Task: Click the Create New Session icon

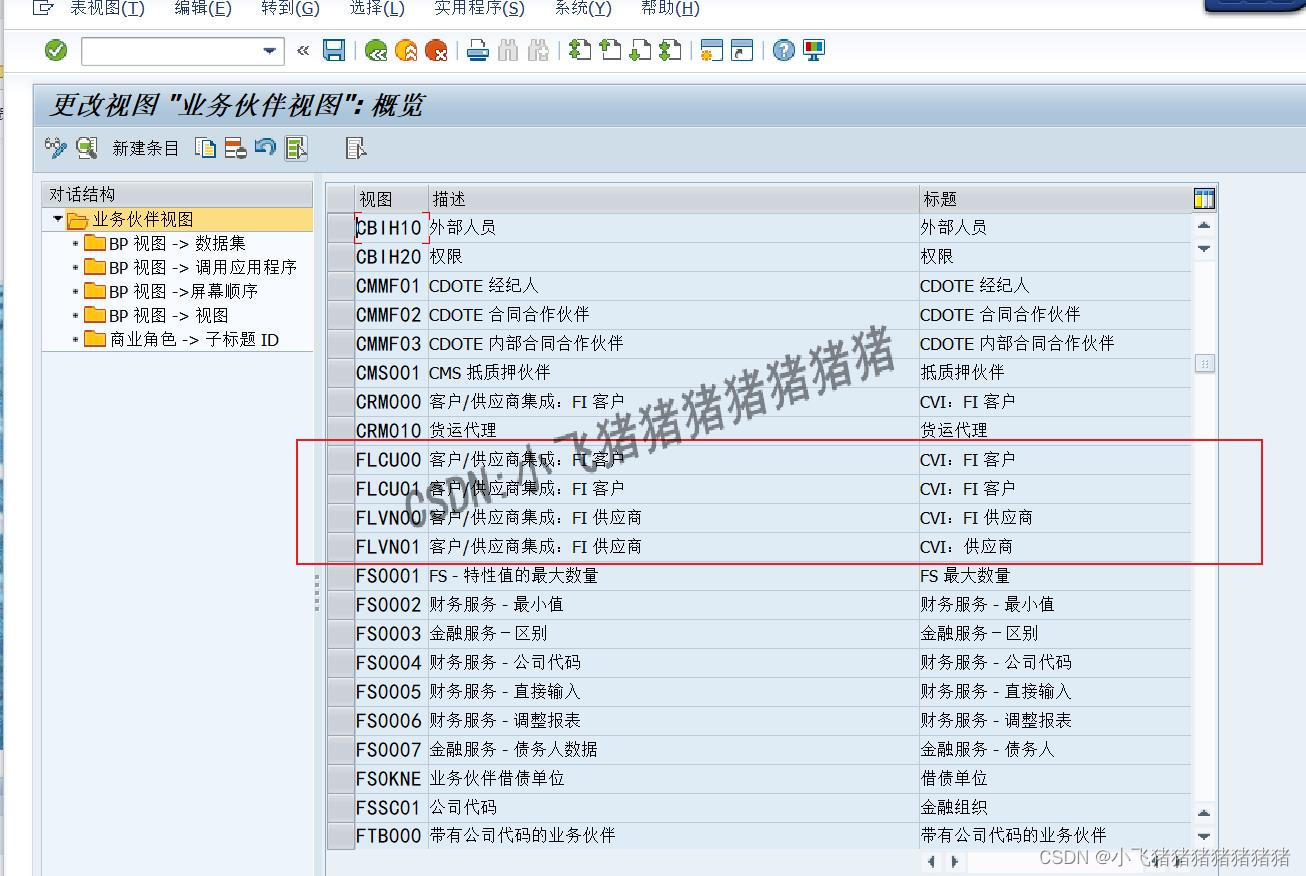Action: tap(712, 50)
